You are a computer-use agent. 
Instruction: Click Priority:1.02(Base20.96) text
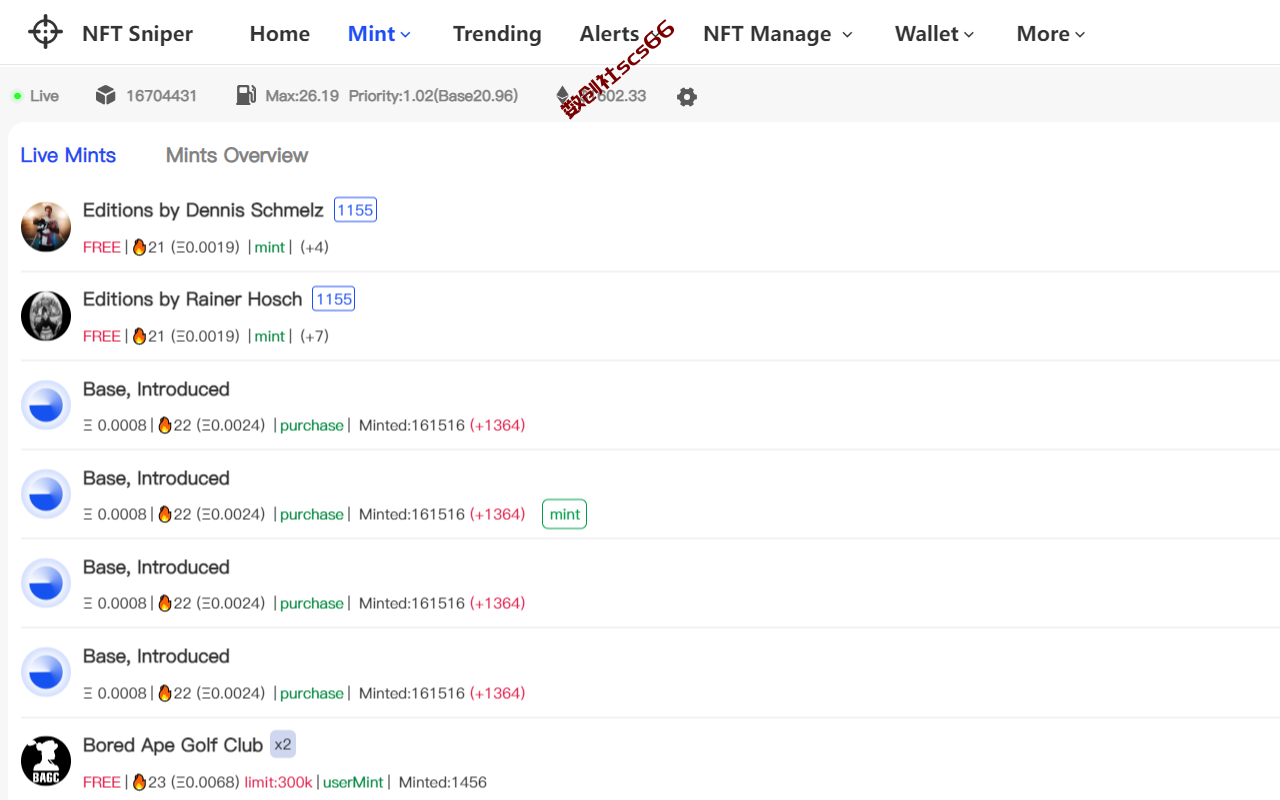(x=433, y=96)
